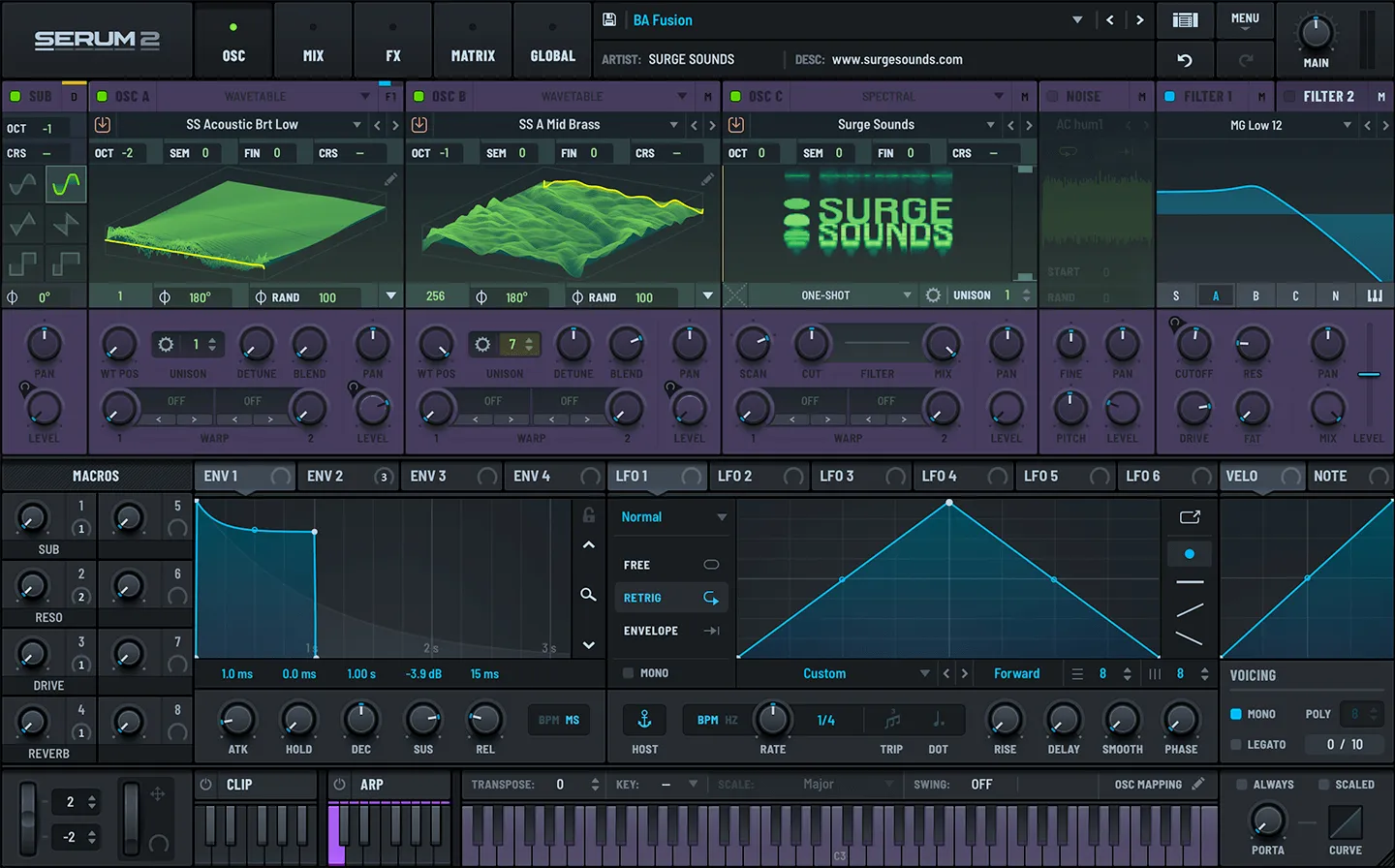
Task: Click the OSC C gear icon near Unison
Action: (x=933, y=295)
